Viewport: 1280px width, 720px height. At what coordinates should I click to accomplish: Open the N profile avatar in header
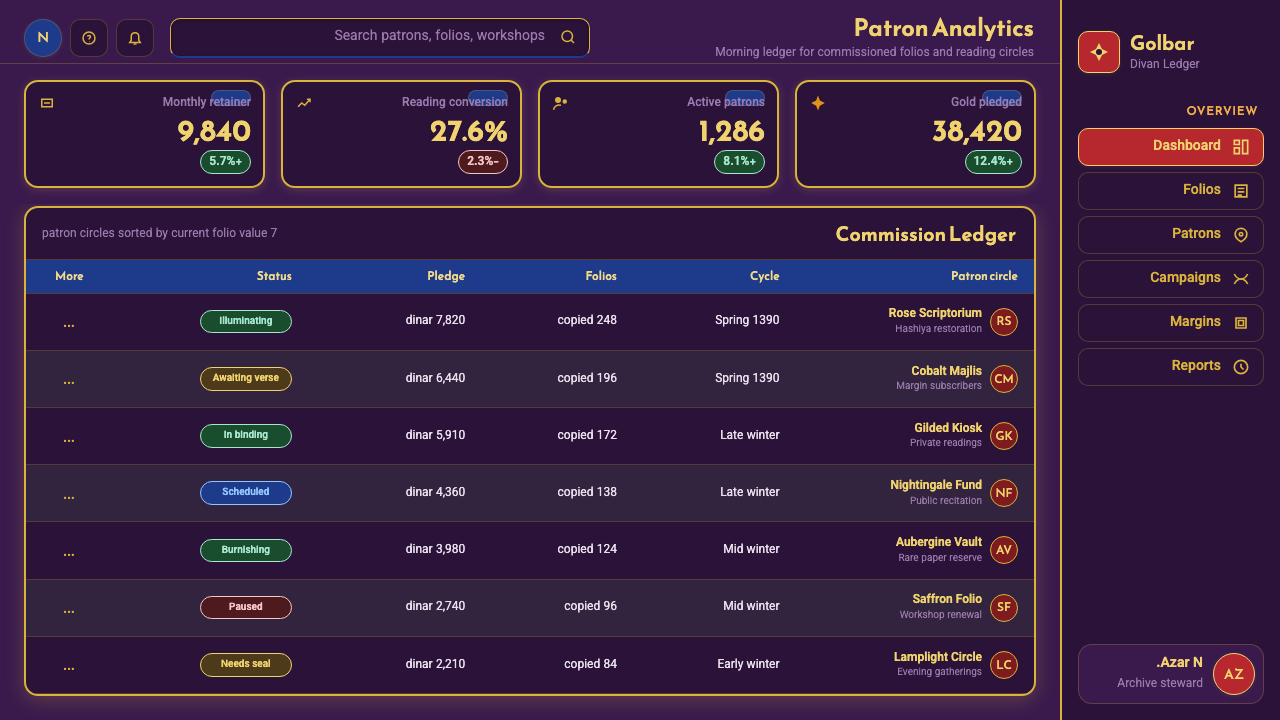tap(43, 38)
